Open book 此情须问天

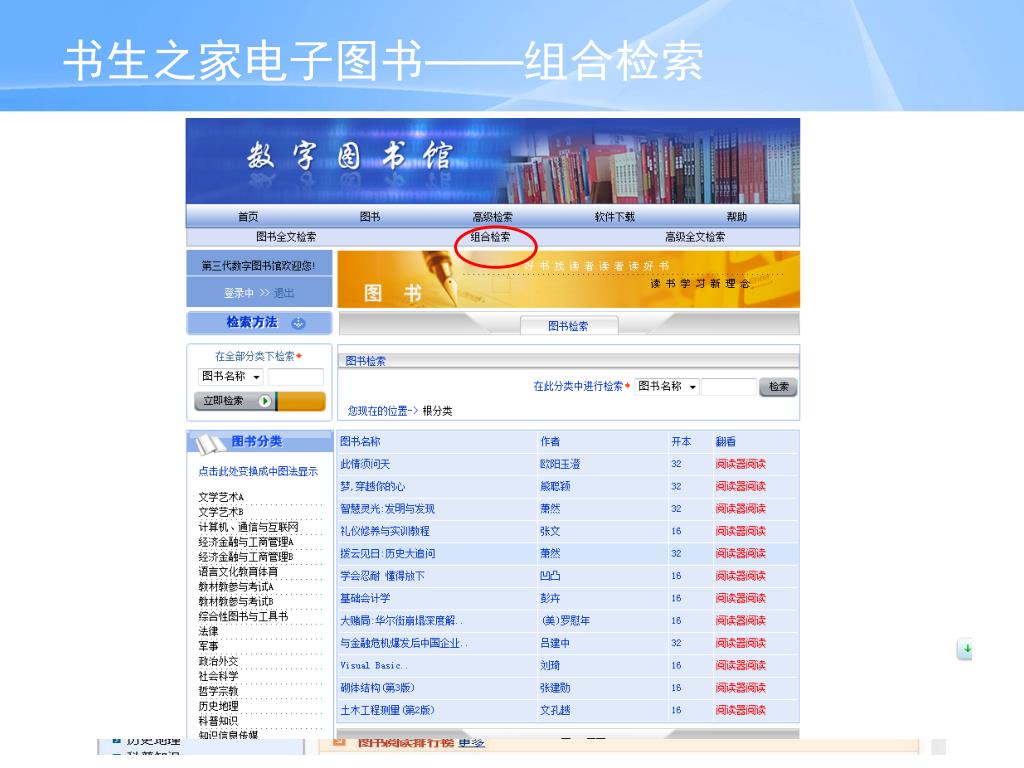365,464
